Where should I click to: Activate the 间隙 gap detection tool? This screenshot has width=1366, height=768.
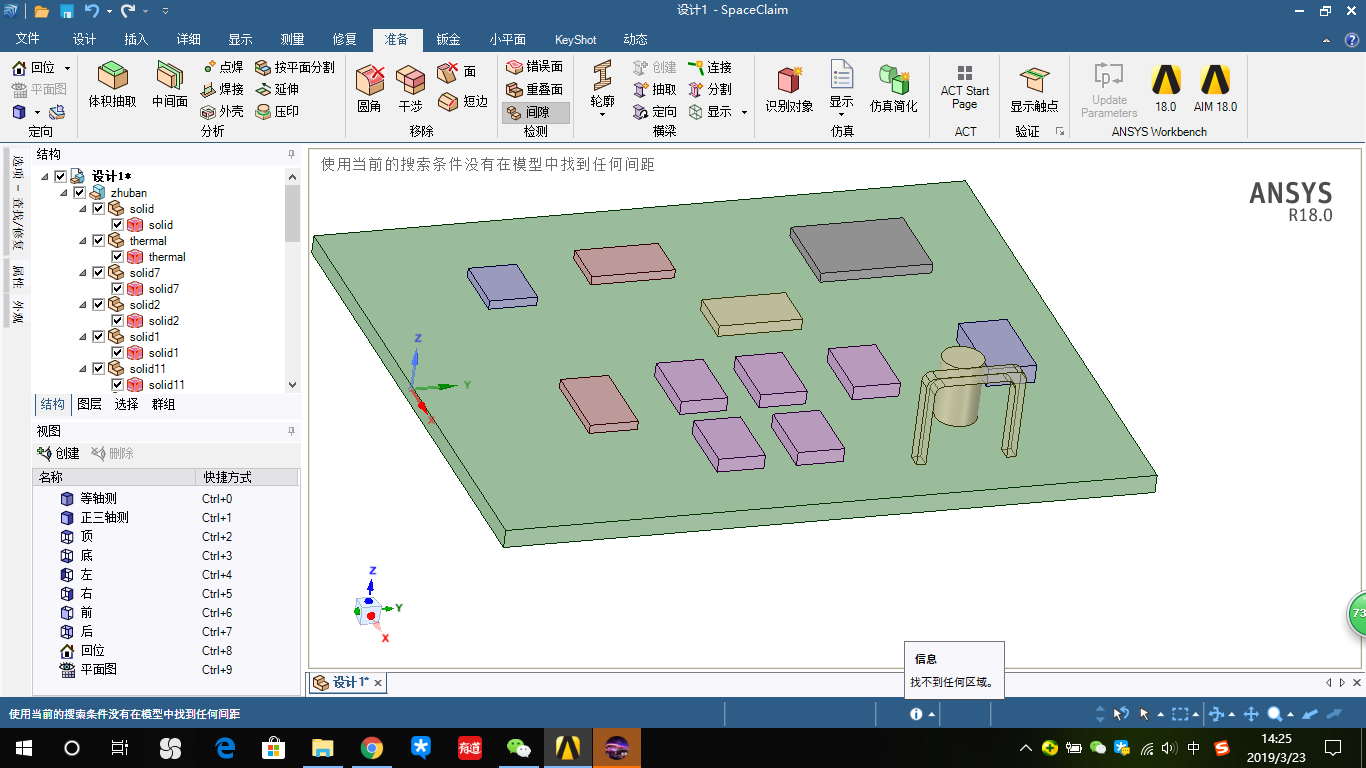pyautogui.click(x=535, y=113)
